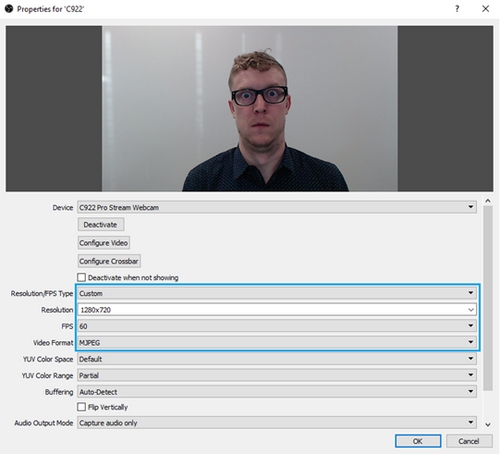This screenshot has width=500, height=454.
Task: Open the Device dropdown arrow
Action: [470, 207]
